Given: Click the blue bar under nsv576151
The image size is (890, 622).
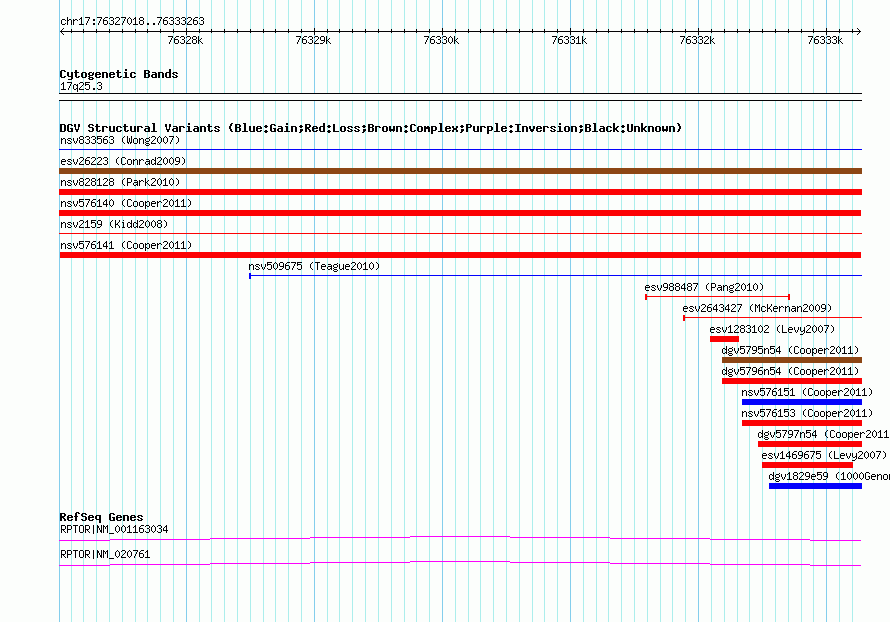Looking at the screenshot, I should click(802, 402).
